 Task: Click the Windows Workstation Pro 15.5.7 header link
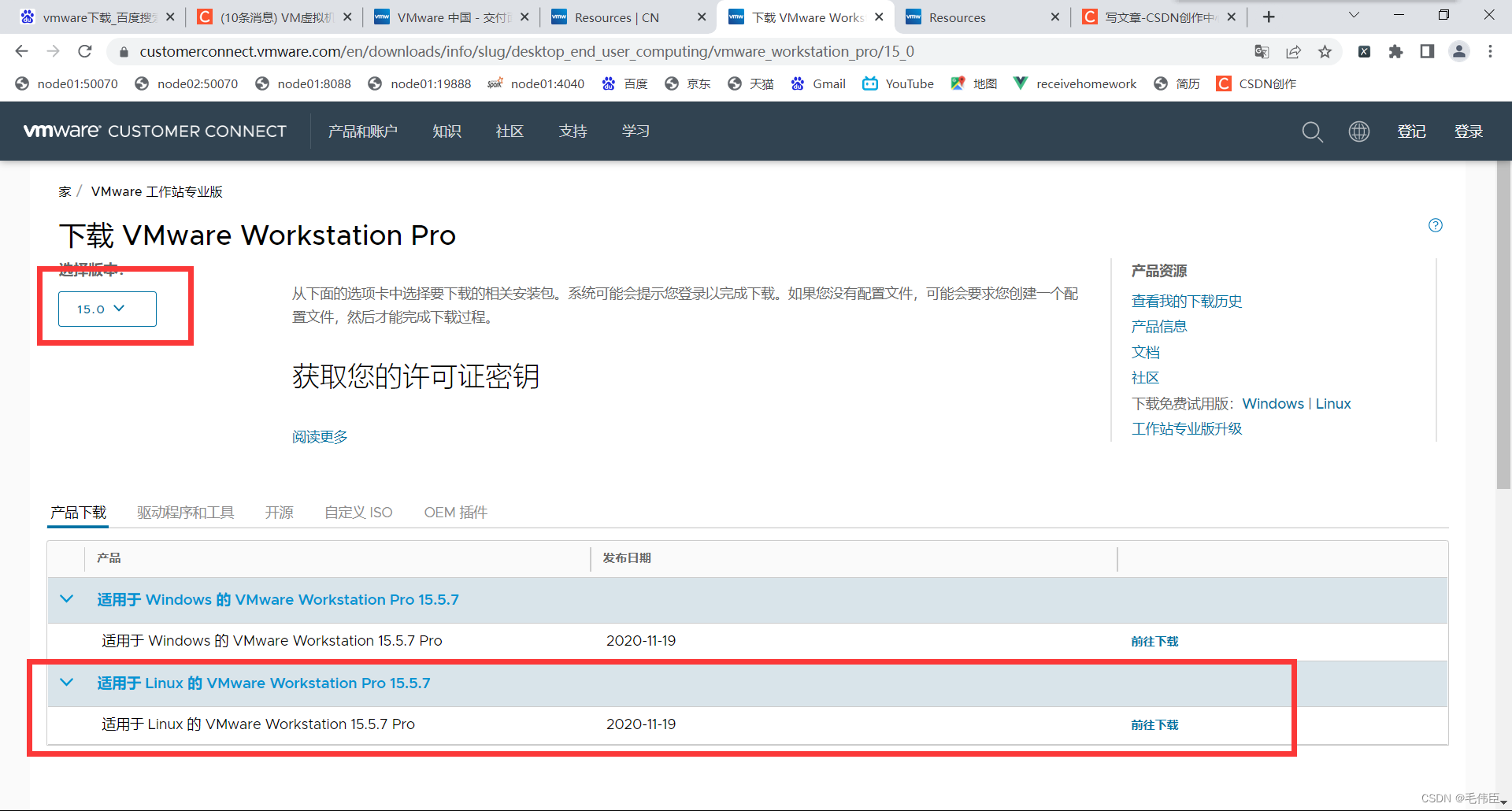278,599
